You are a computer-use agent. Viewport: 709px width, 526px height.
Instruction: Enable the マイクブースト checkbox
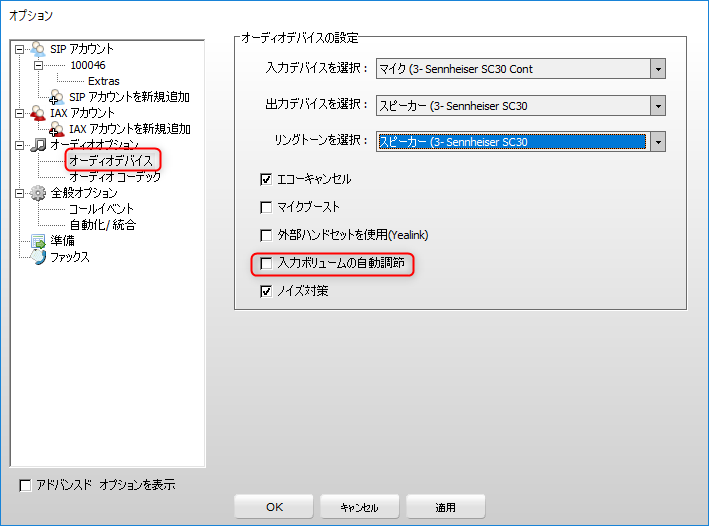click(266, 207)
